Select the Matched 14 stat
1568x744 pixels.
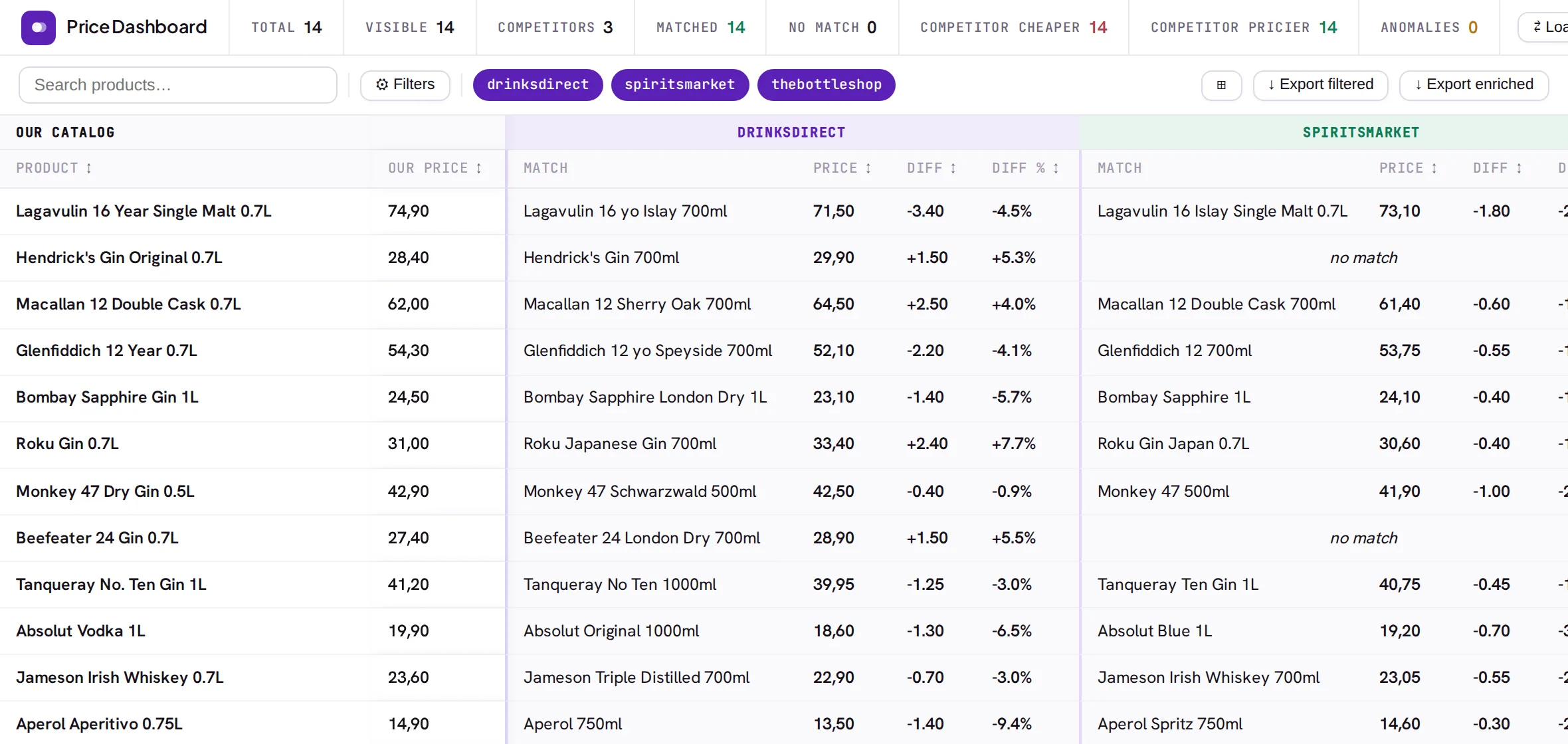click(x=700, y=27)
